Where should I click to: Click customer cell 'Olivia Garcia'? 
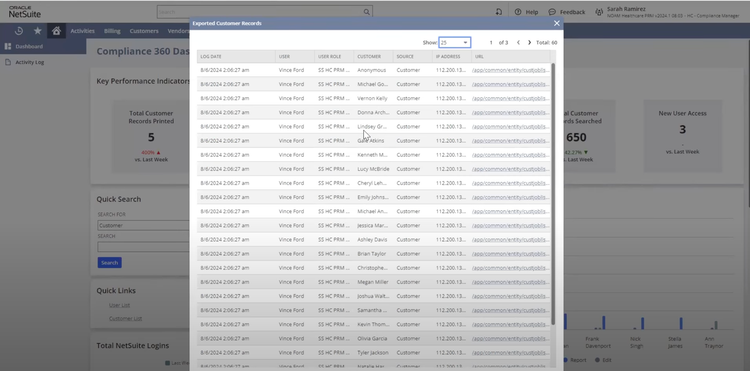click(372, 338)
